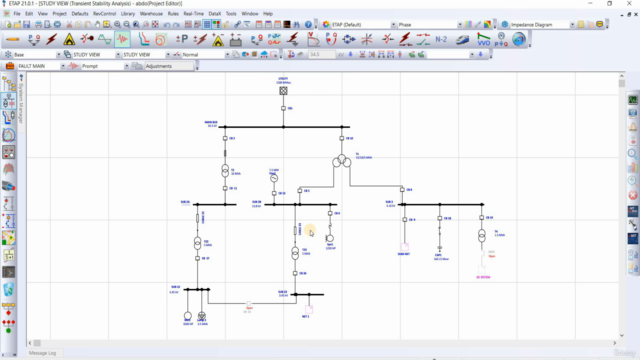Open the Message Log link
The image size is (640, 360).
pos(42,353)
